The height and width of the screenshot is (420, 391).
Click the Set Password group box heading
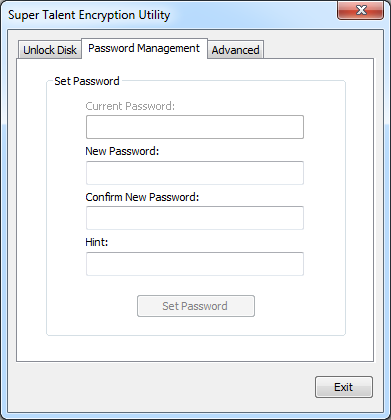(87, 81)
